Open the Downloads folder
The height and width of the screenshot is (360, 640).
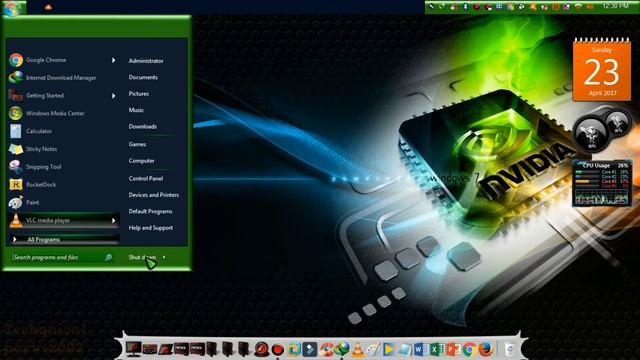(x=142, y=127)
